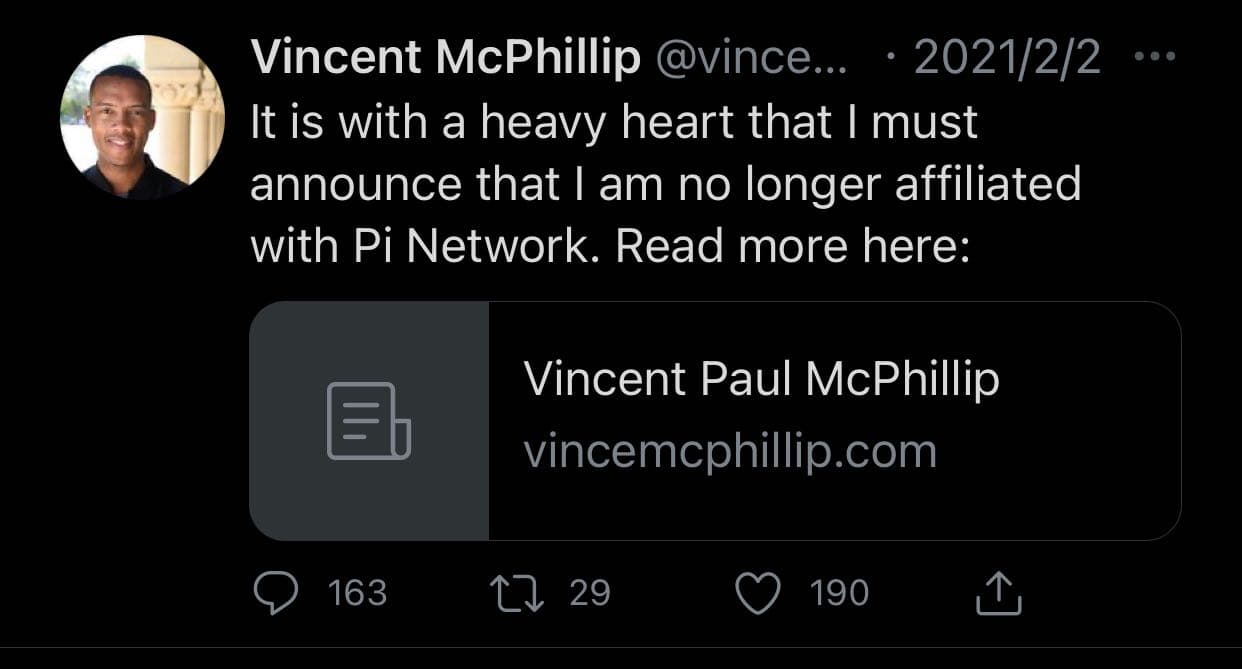Click the line "announce that I am no longer affiliated"

coord(666,186)
